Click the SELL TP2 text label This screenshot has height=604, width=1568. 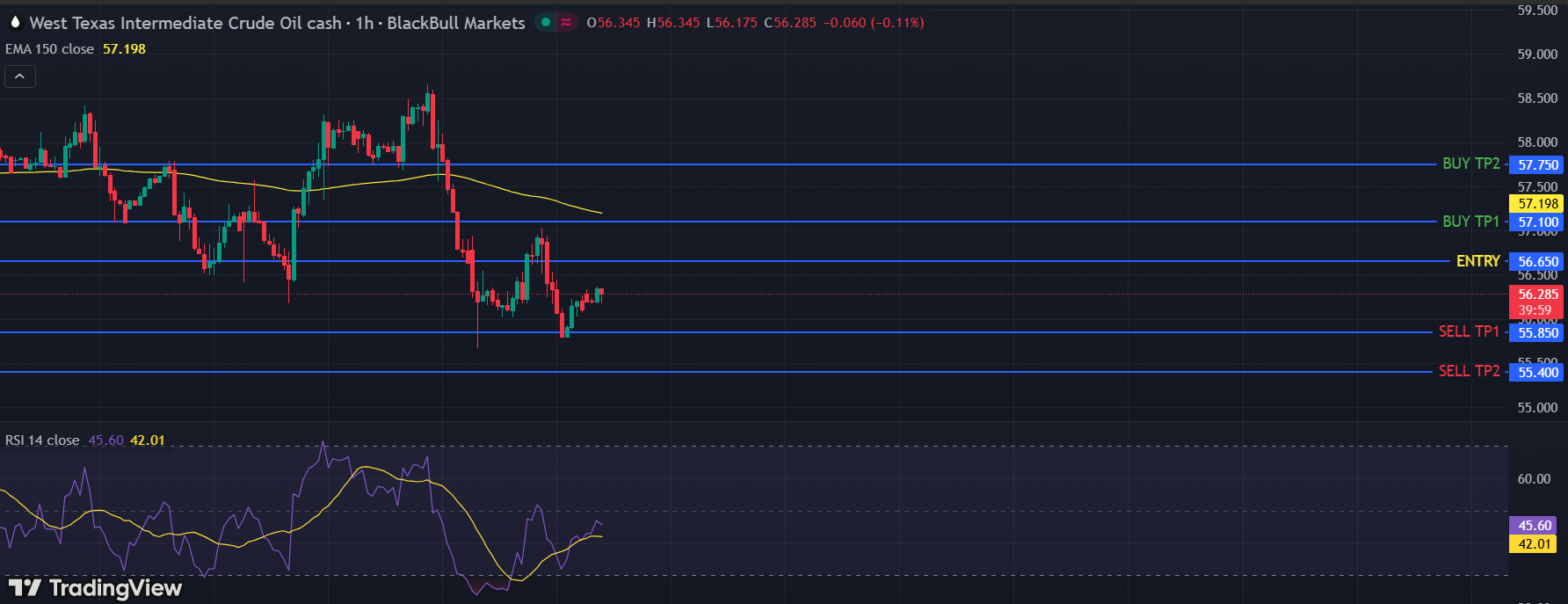click(1469, 371)
